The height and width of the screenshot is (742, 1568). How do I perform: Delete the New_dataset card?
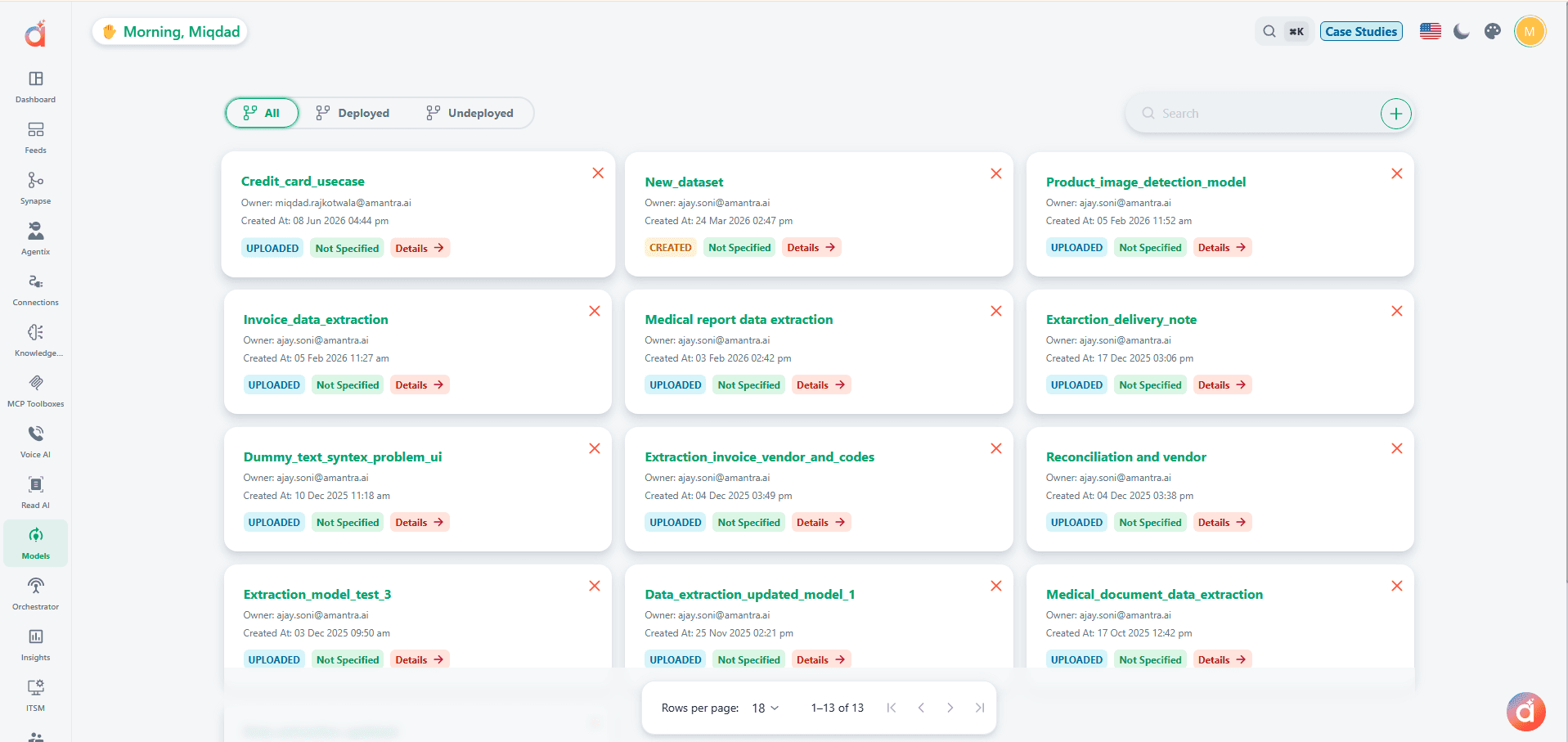click(x=995, y=173)
